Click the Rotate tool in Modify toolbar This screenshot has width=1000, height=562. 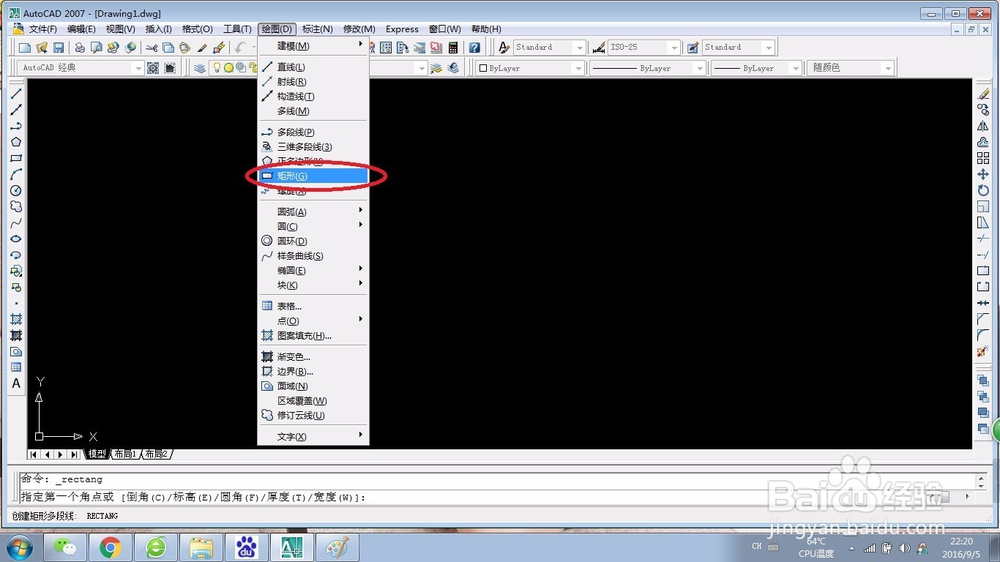pos(983,190)
